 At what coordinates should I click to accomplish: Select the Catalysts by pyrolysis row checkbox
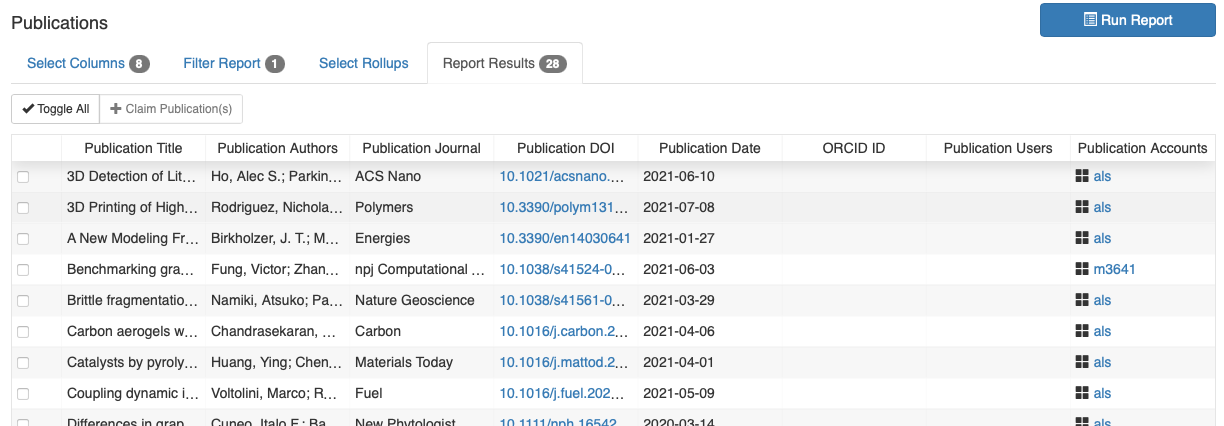point(23,363)
